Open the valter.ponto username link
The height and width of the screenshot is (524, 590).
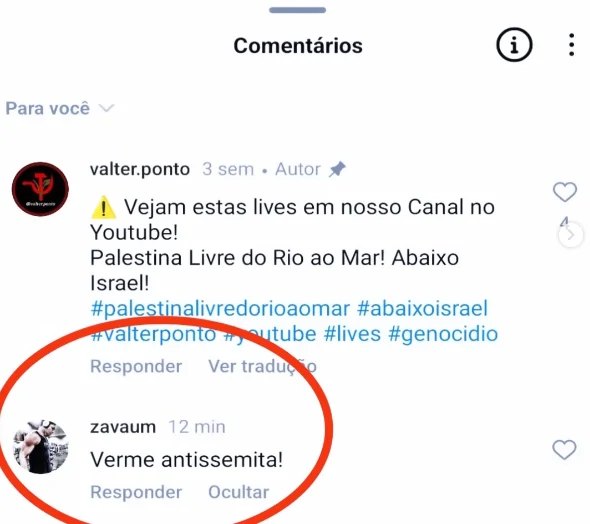[x=140, y=169]
